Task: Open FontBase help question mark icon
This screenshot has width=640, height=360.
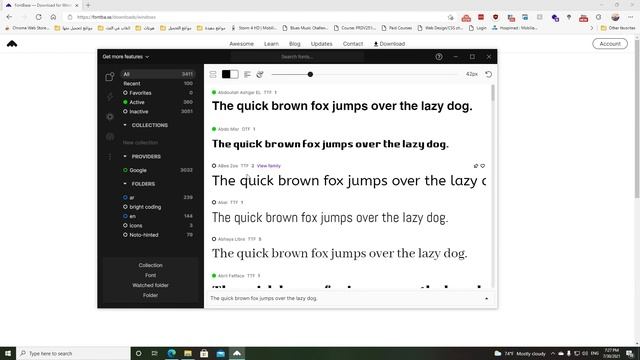Action: (x=439, y=57)
